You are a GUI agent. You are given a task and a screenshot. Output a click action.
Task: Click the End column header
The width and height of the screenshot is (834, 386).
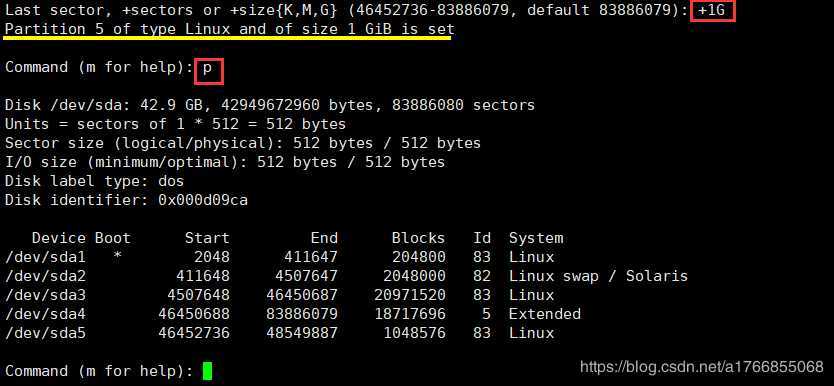pyautogui.click(x=324, y=238)
